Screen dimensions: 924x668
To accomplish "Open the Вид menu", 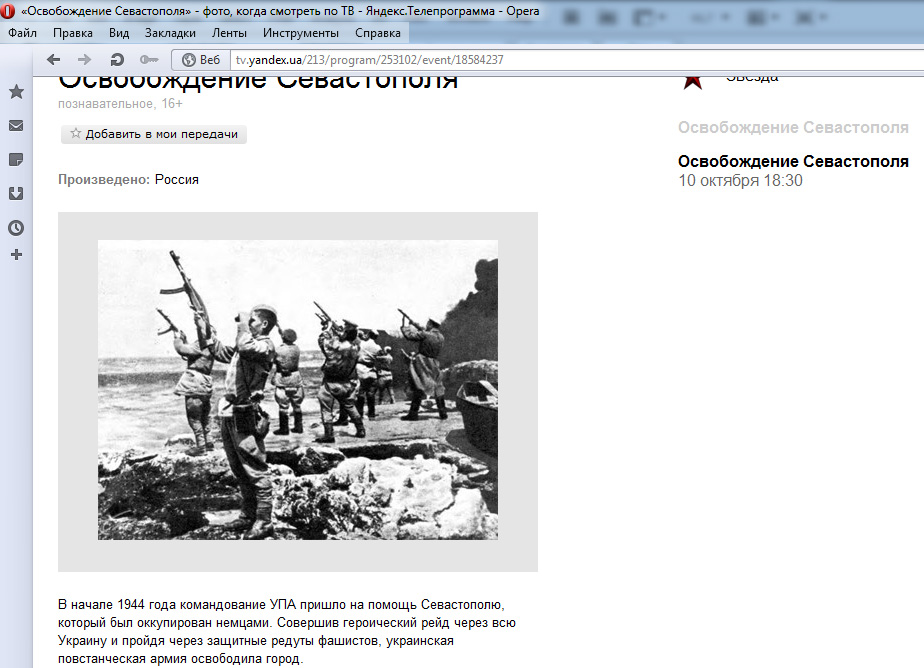I will 119,33.
